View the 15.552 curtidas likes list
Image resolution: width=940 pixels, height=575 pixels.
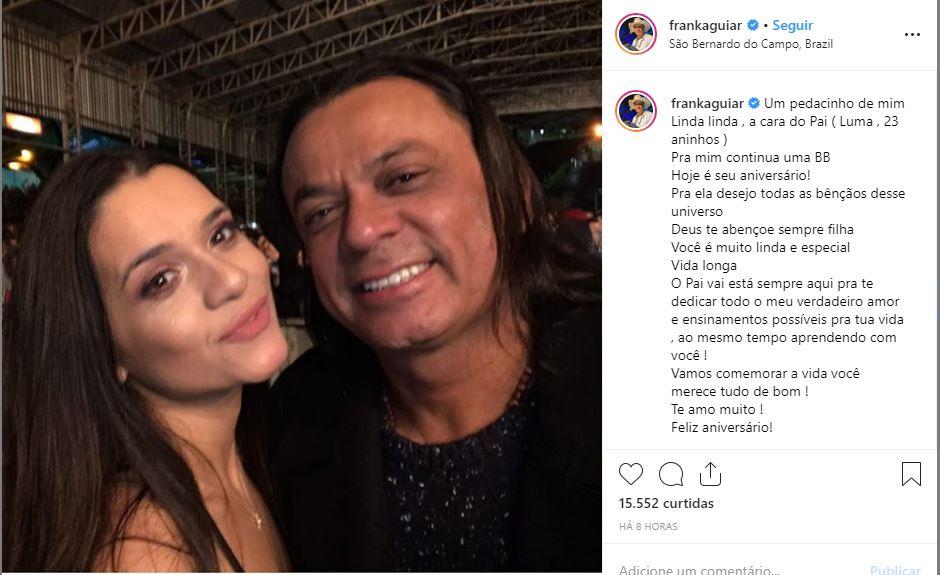(x=666, y=504)
